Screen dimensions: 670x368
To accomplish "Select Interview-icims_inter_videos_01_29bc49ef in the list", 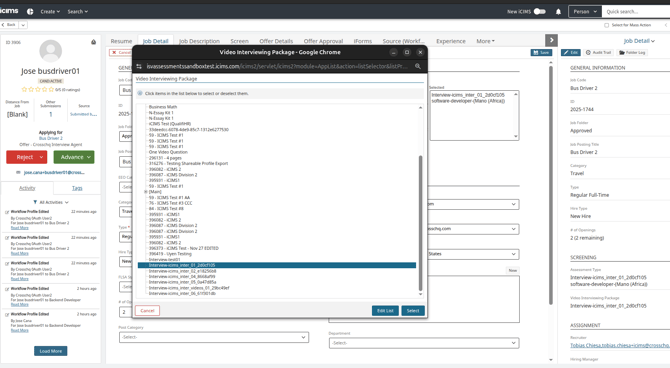I will point(189,288).
